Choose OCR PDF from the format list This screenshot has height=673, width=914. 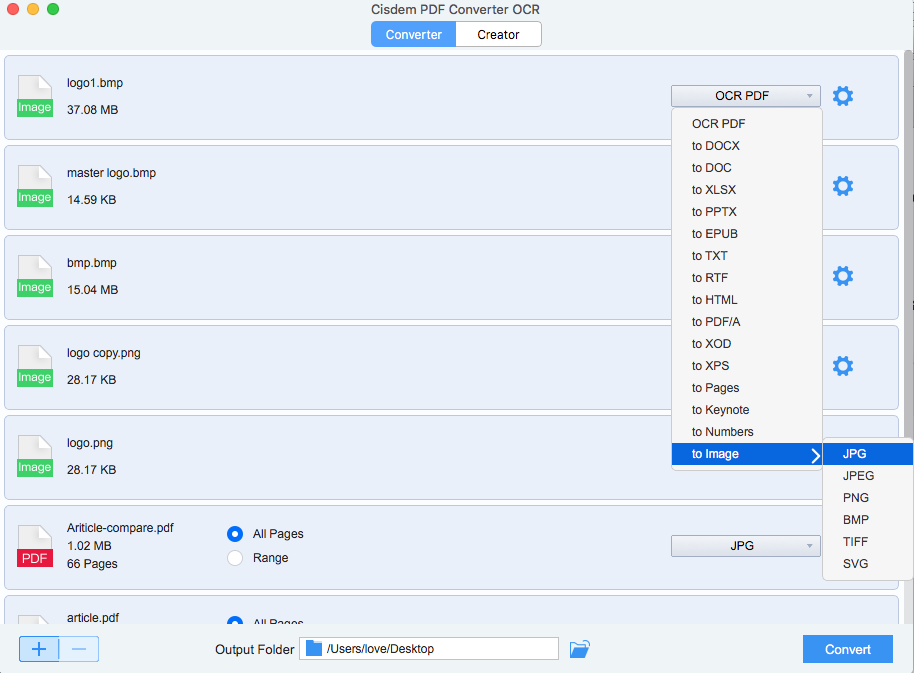click(747, 124)
